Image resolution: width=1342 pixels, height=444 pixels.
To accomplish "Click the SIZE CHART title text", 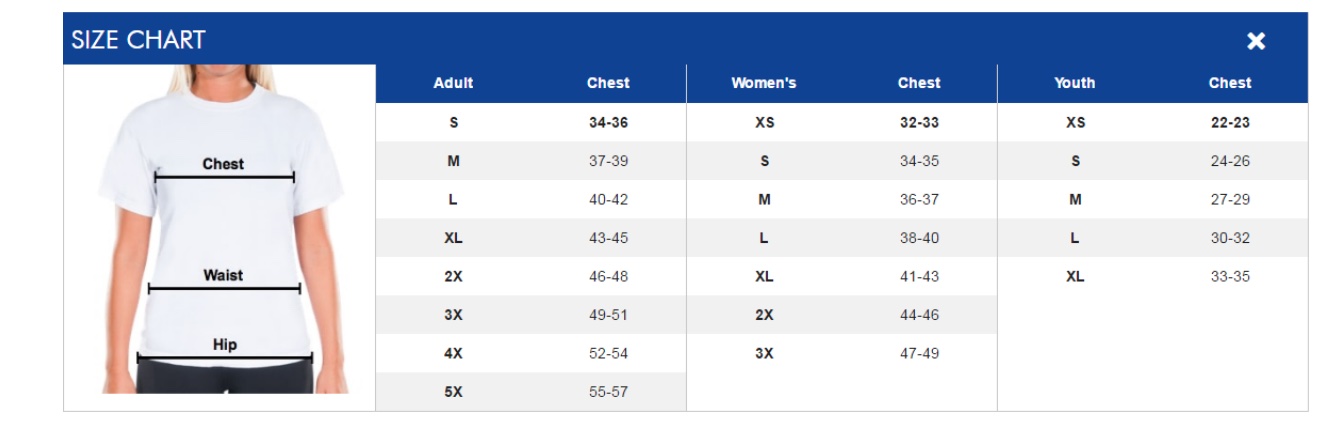I will (x=138, y=40).
